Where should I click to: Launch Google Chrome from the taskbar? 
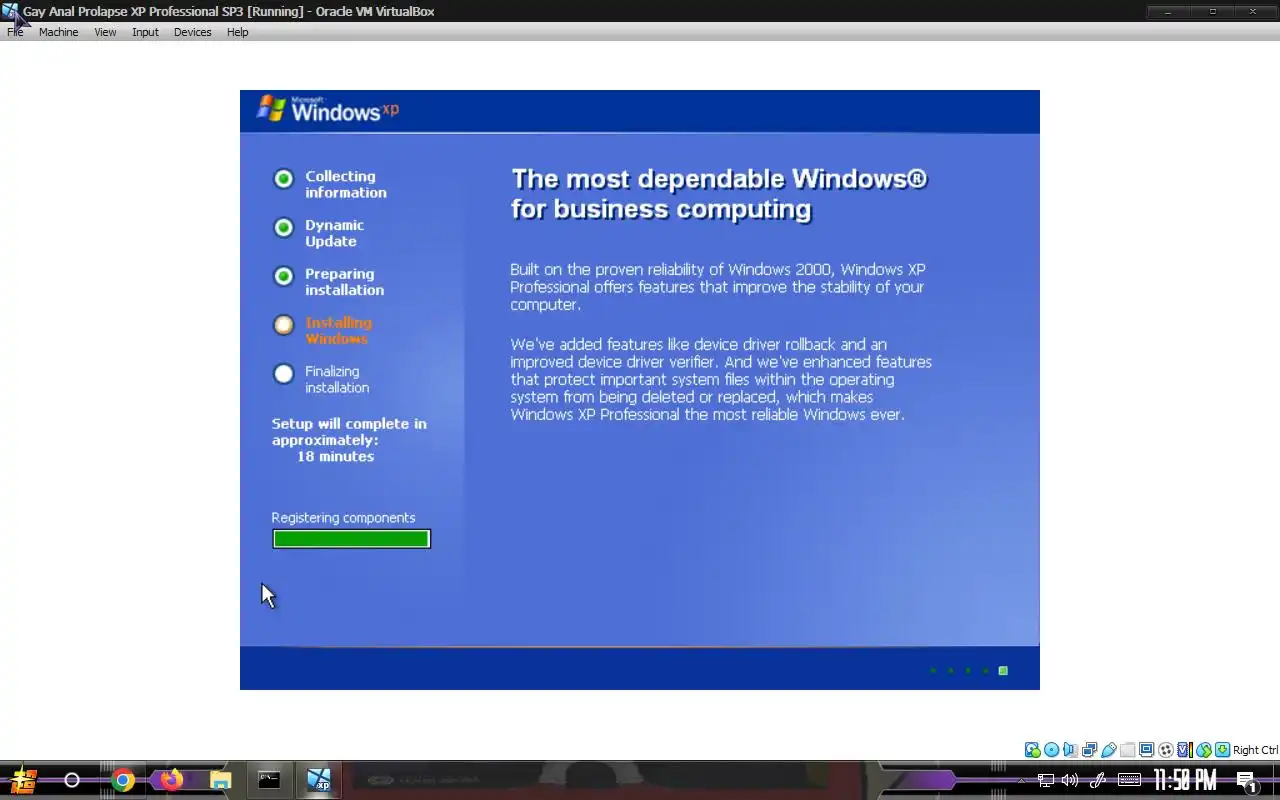pyautogui.click(x=123, y=780)
